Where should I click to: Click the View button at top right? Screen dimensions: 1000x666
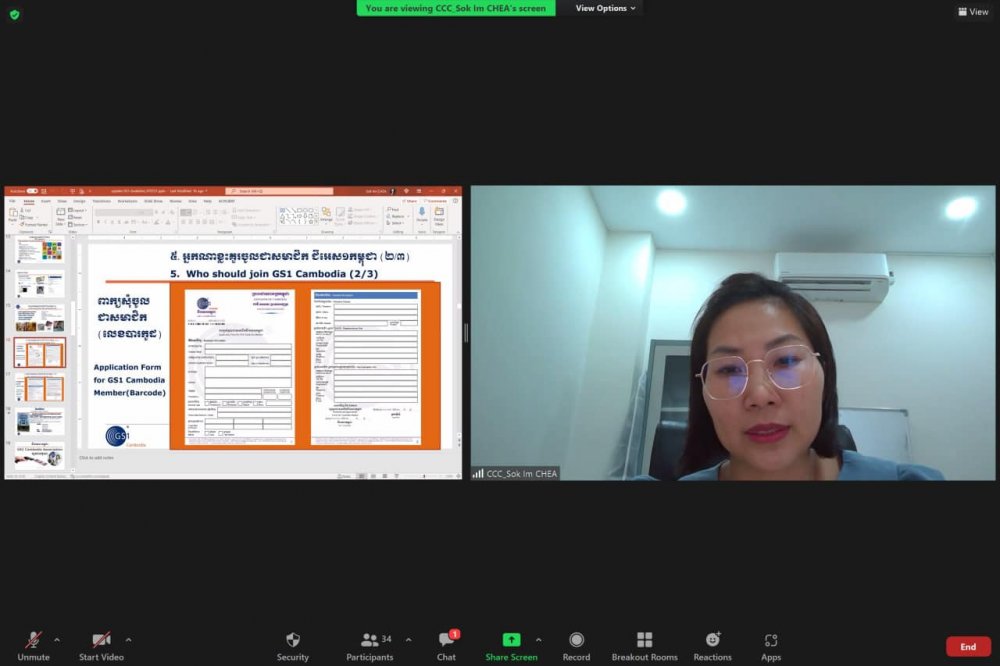tap(973, 12)
